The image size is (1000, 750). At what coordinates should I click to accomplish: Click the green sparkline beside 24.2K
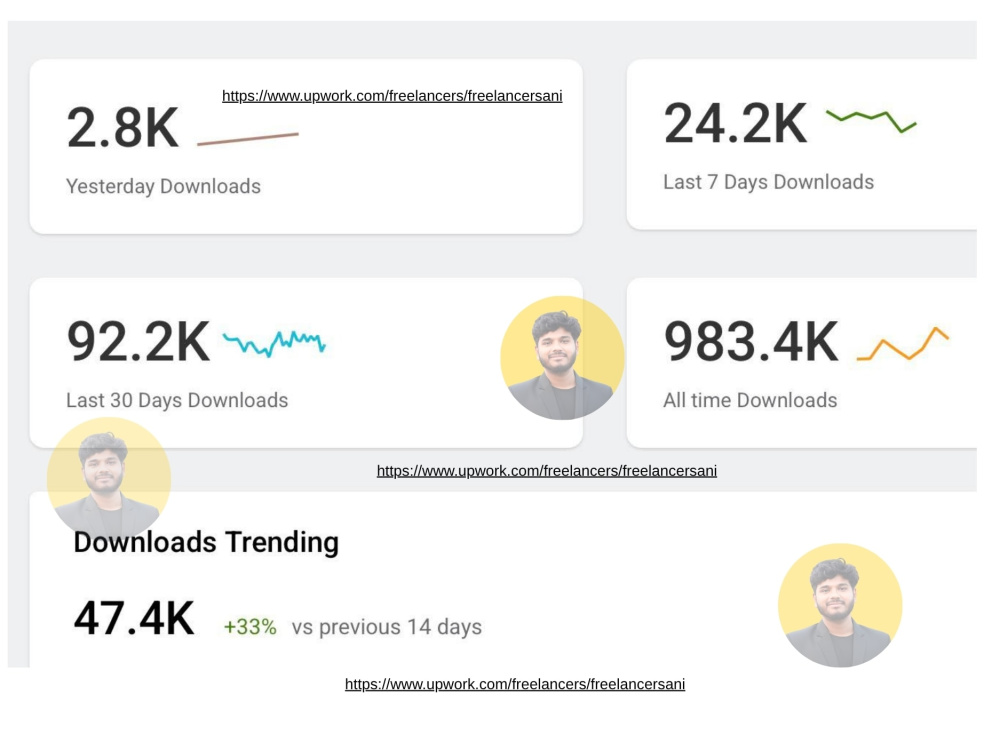click(871, 121)
